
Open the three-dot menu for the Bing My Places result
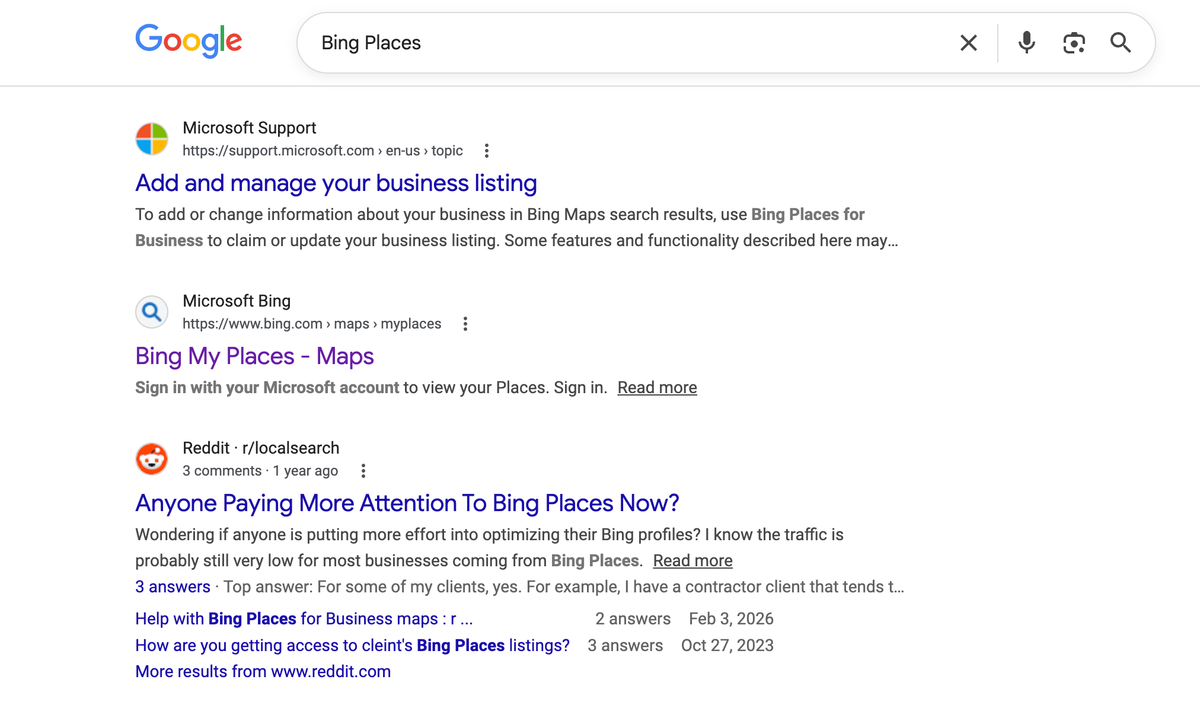click(x=464, y=323)
